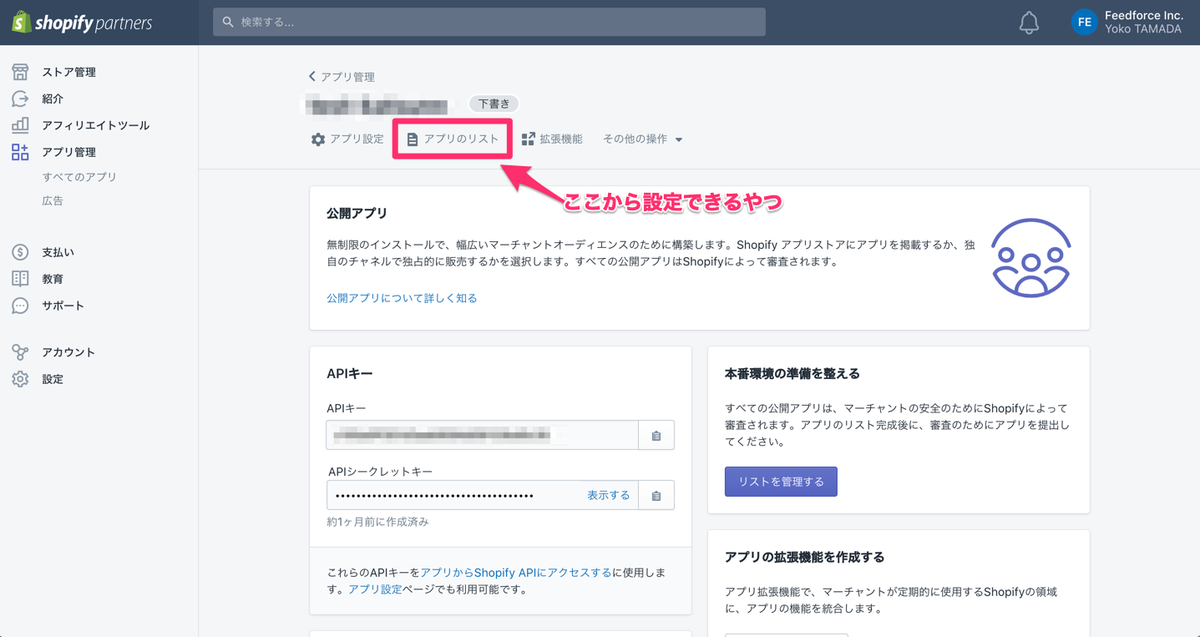Click the 教育 book icon

[20, 279]
